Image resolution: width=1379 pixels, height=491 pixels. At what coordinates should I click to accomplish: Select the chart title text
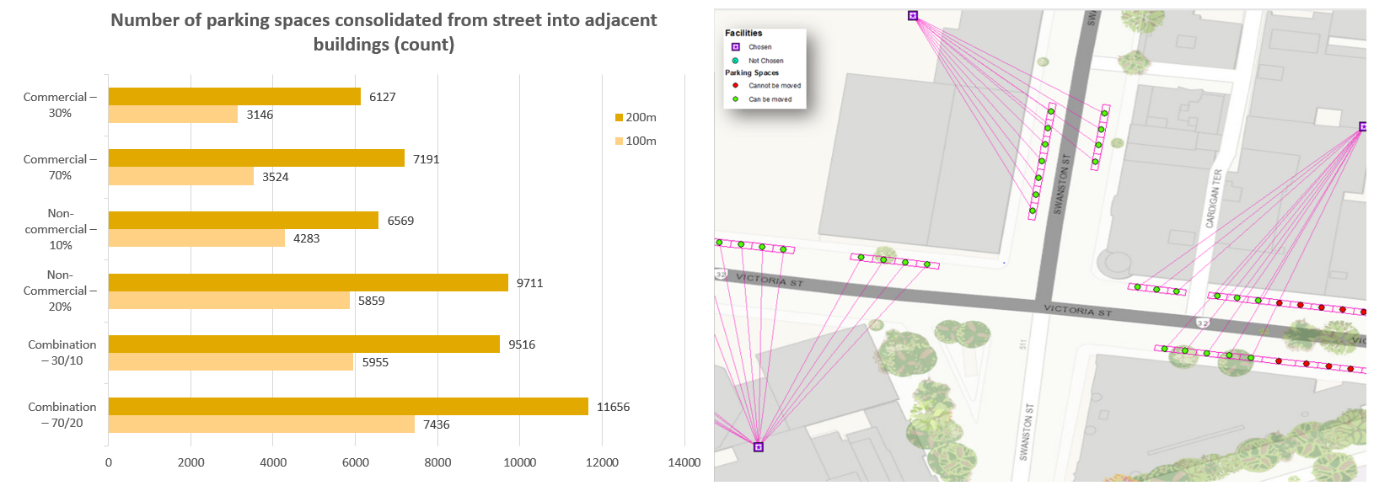[383, 32]
